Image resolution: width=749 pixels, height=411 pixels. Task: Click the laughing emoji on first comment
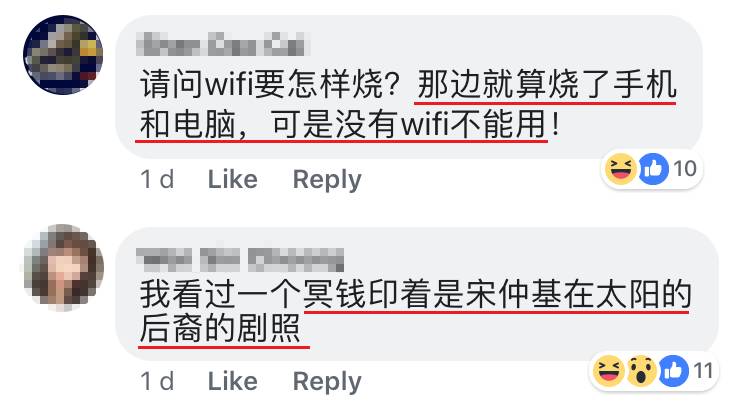click(621, 169)
